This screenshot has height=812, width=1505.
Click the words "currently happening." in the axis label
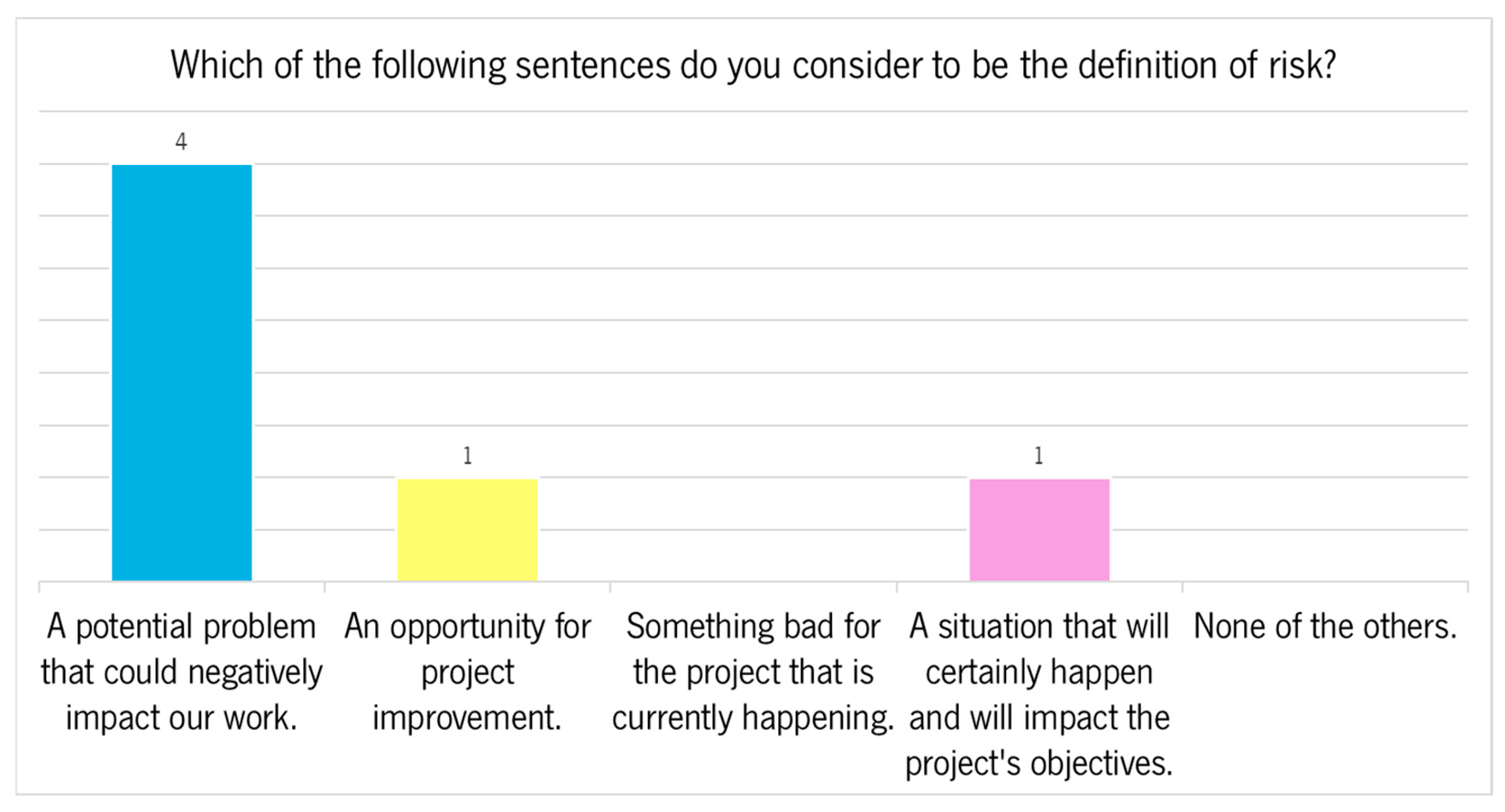click(753, 717)
